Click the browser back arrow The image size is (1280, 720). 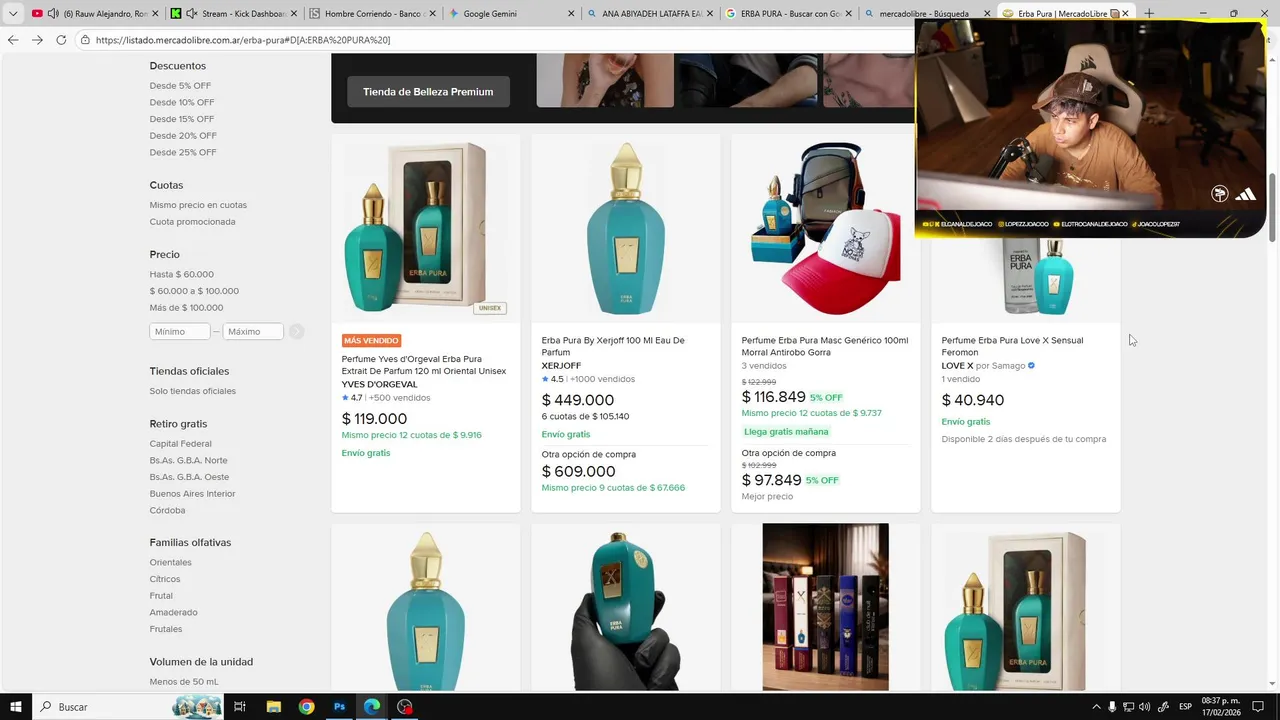pyautogui.click(x=13, y=40)
